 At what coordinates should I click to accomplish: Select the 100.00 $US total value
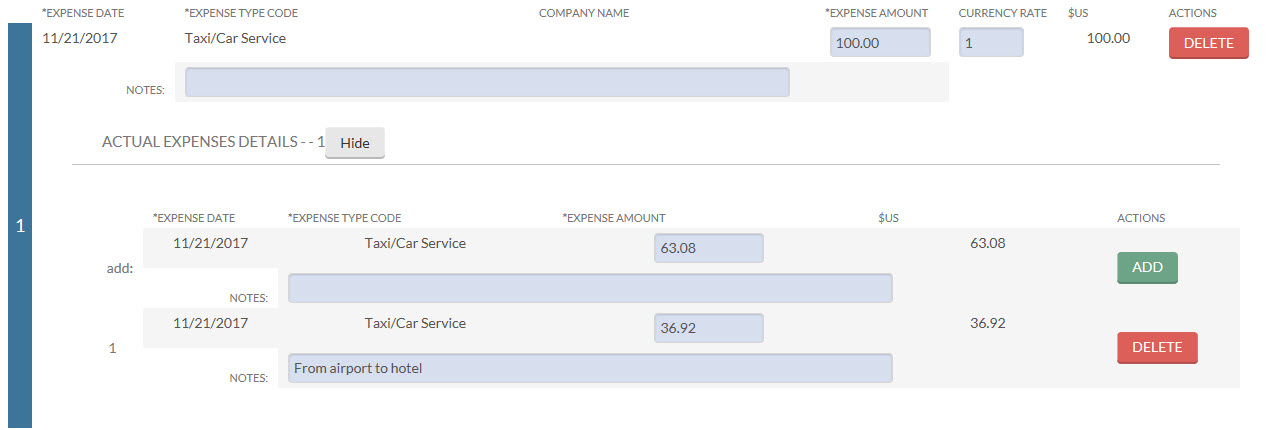pos(1108,39)
